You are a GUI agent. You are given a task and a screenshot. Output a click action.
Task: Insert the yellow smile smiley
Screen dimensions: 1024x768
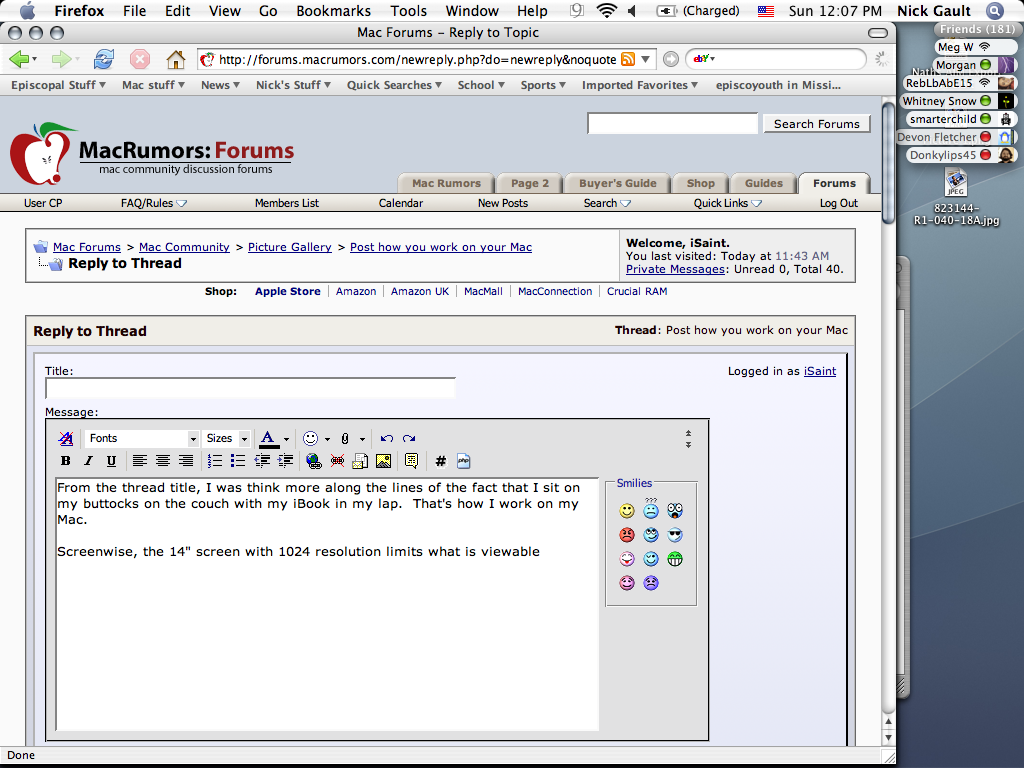627,511
